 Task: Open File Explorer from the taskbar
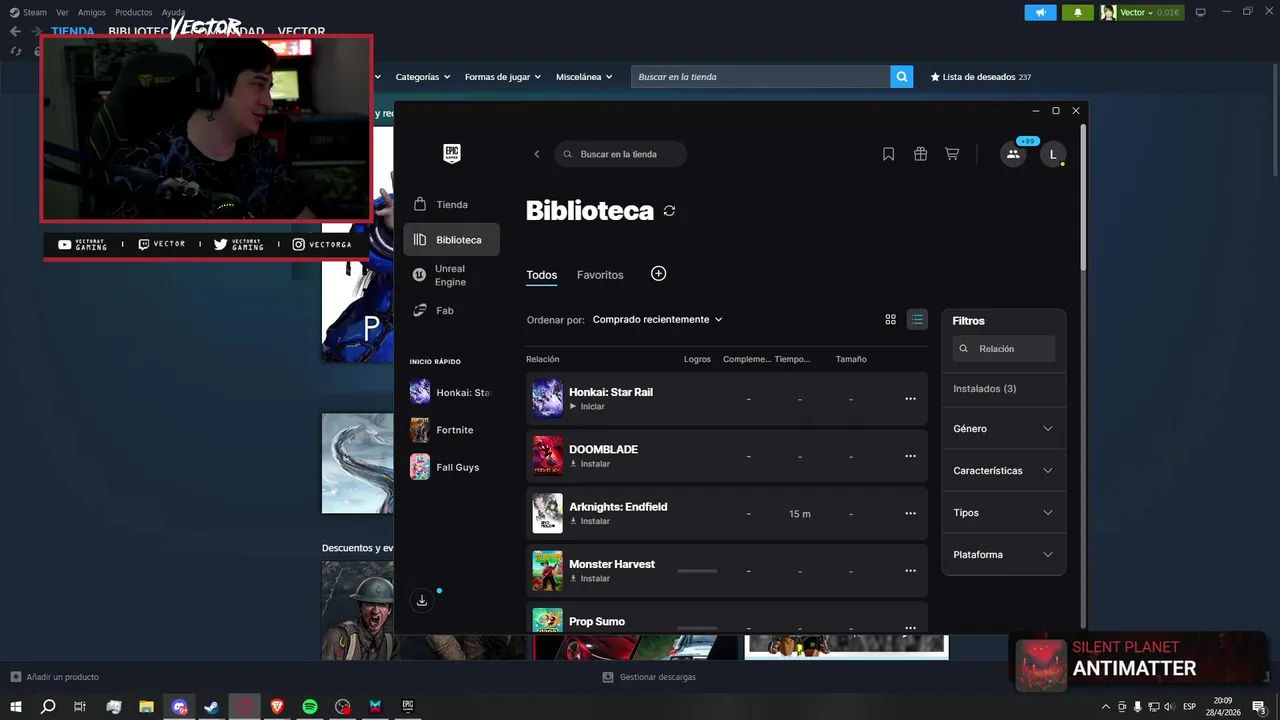(x=146, y=706)
